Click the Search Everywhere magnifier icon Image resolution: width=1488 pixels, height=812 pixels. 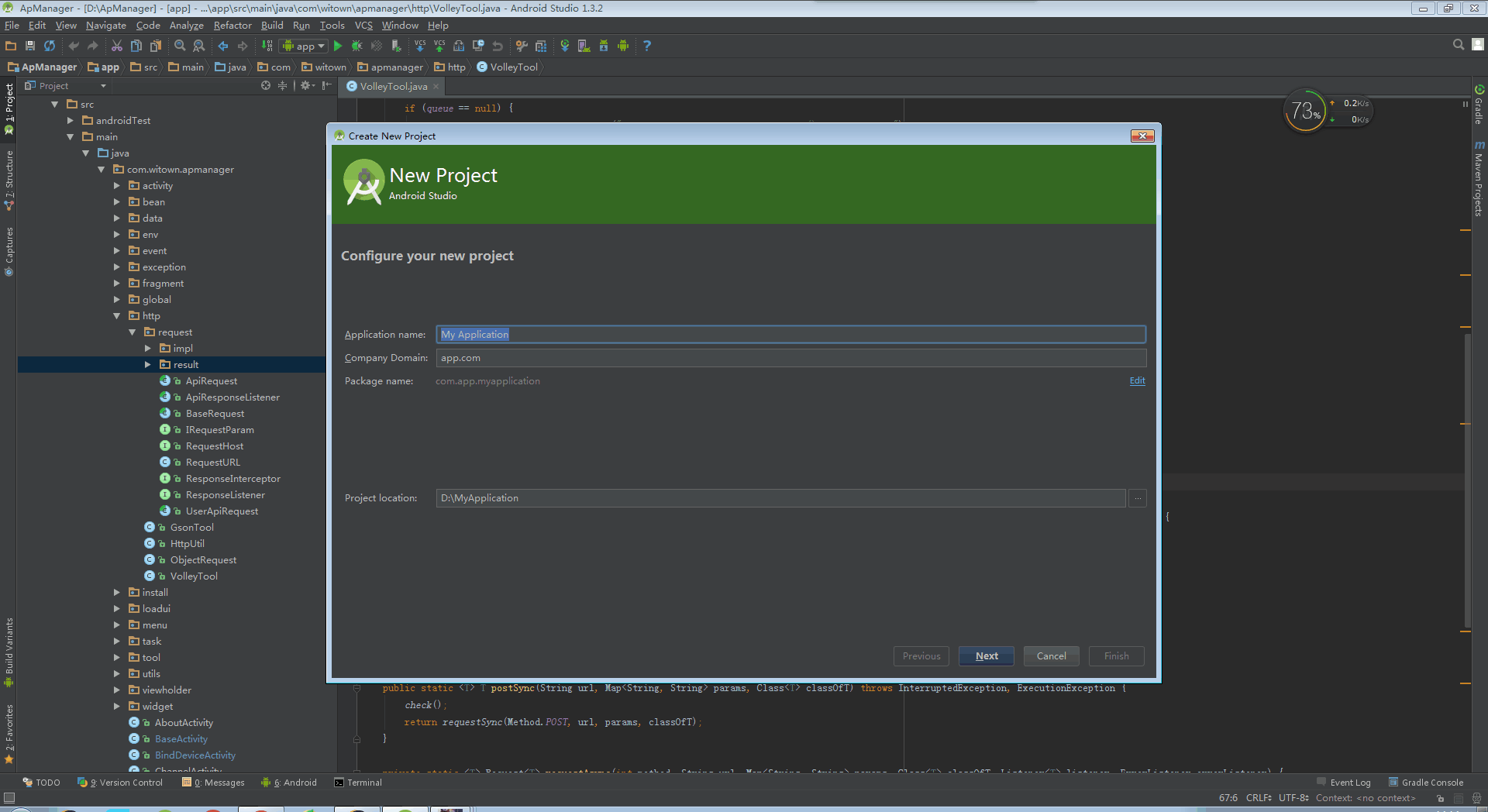(1459, 45)
